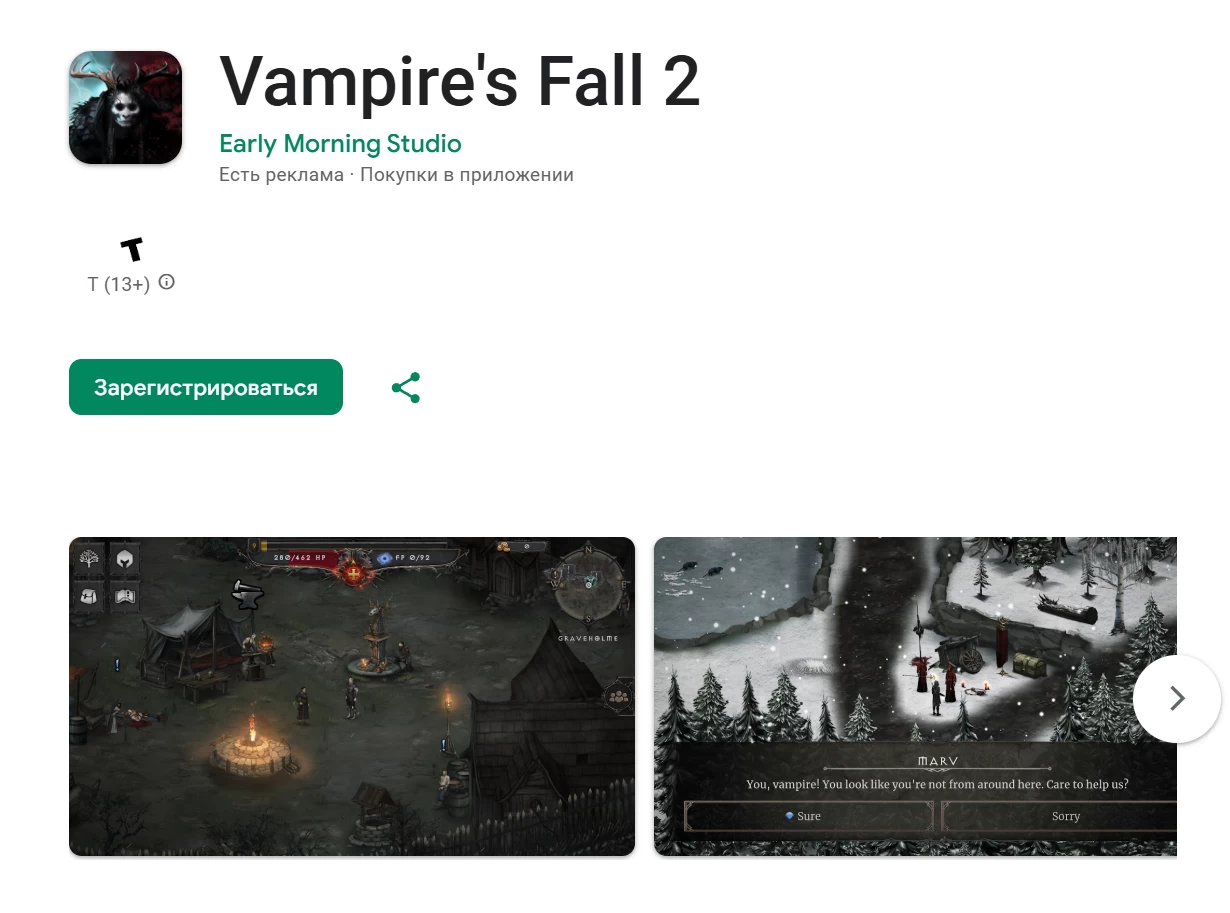Screen dimensions: 1230x913
Task: Click the Зарегистрироваться button
Action: coord(206,387)
